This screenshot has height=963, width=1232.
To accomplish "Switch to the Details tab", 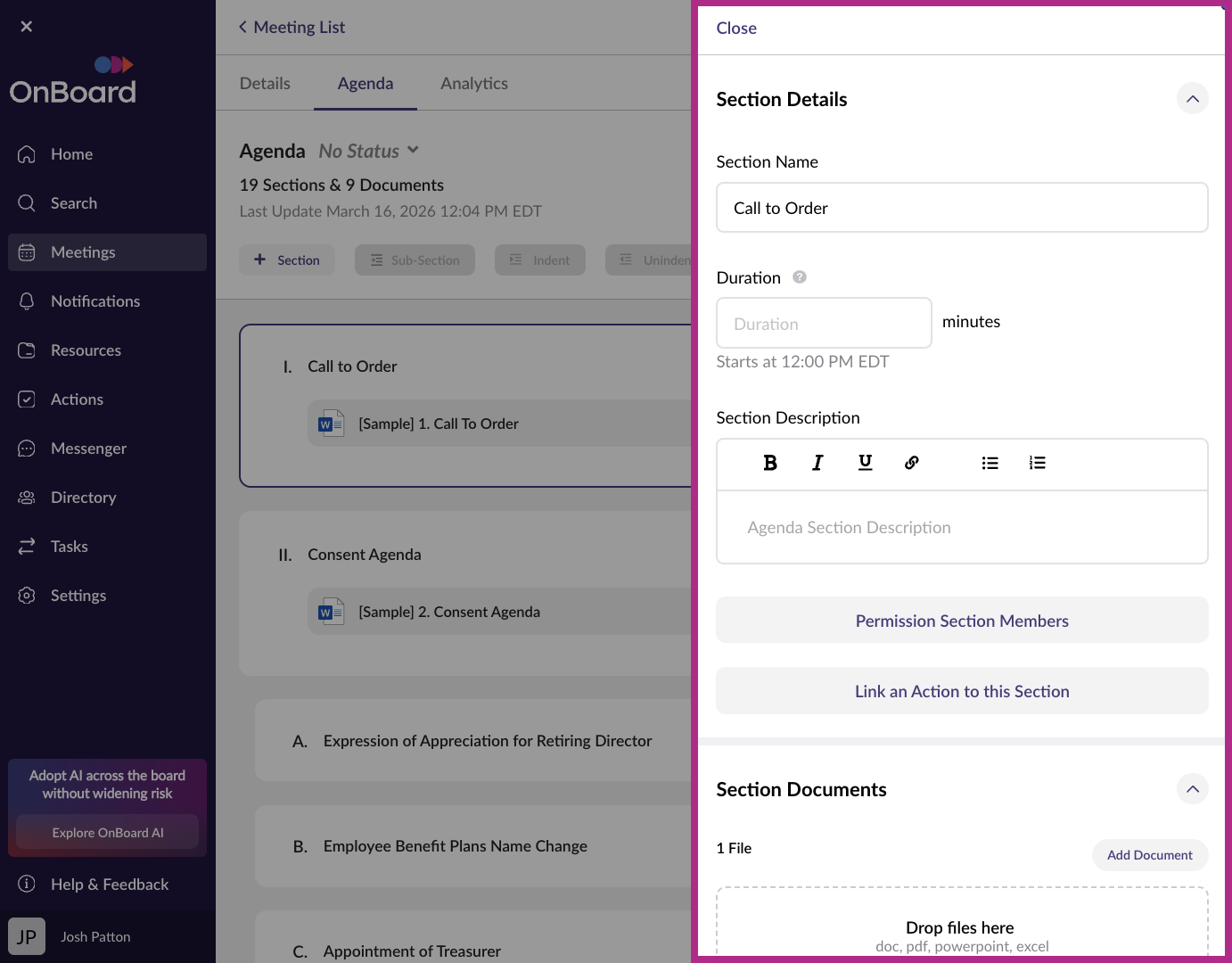I will point(265,84).
